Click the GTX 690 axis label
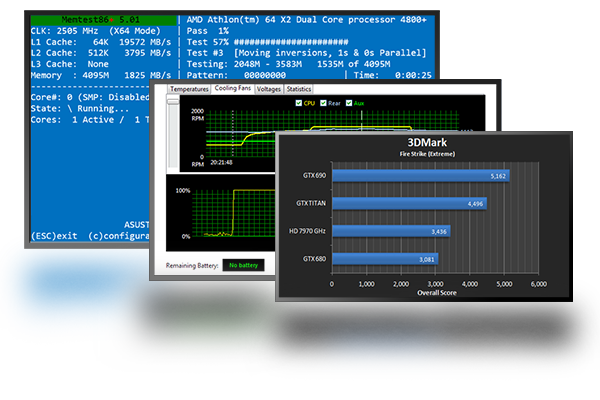Screen dimensions: 600x400 314,175
